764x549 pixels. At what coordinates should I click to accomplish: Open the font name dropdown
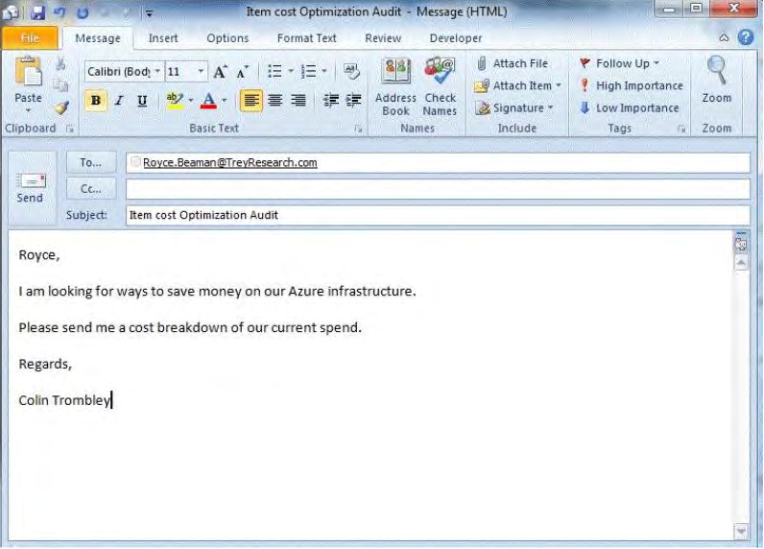pos(157,72)
